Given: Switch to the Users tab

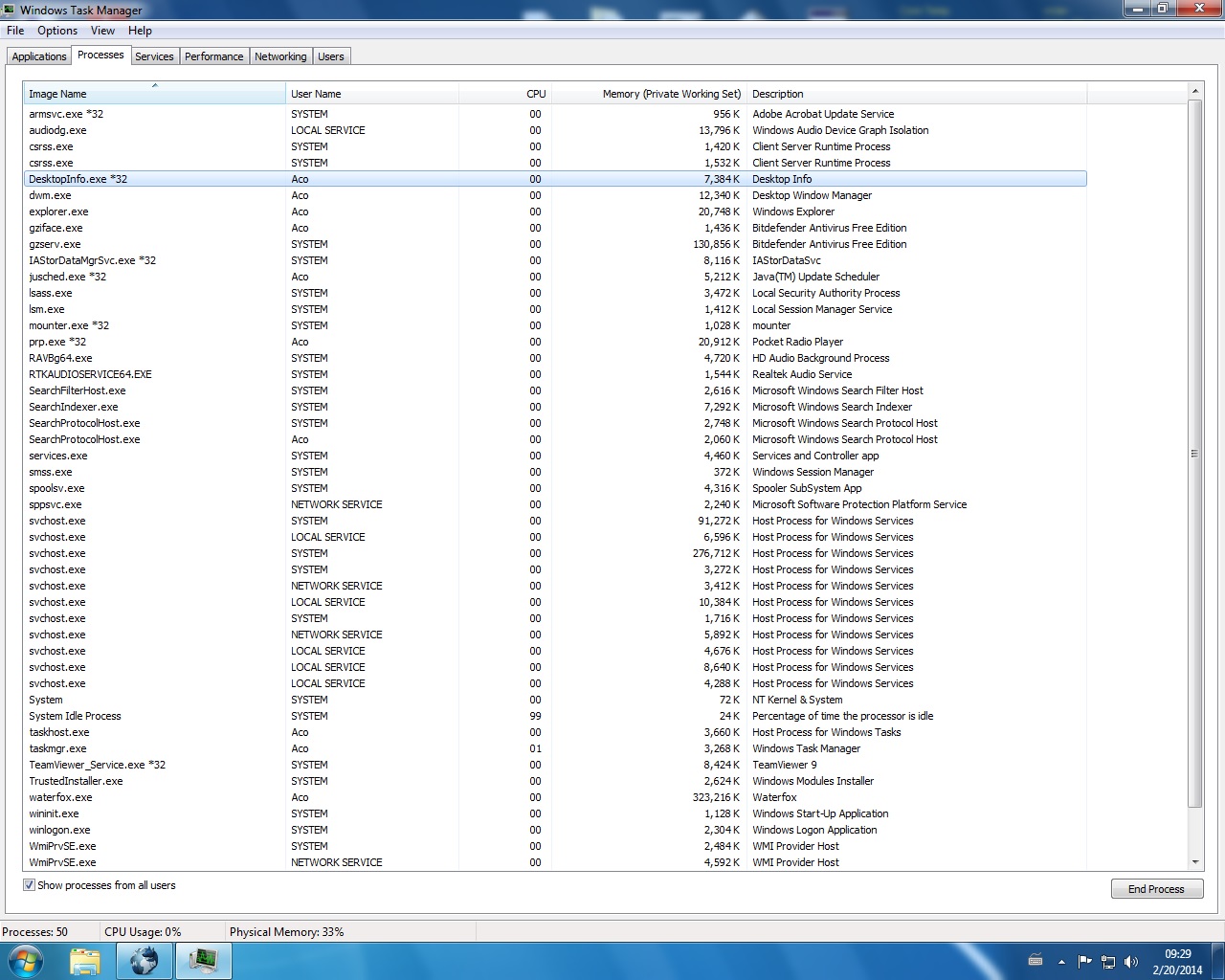Looking at the screenshot, I should click(331, 56).
